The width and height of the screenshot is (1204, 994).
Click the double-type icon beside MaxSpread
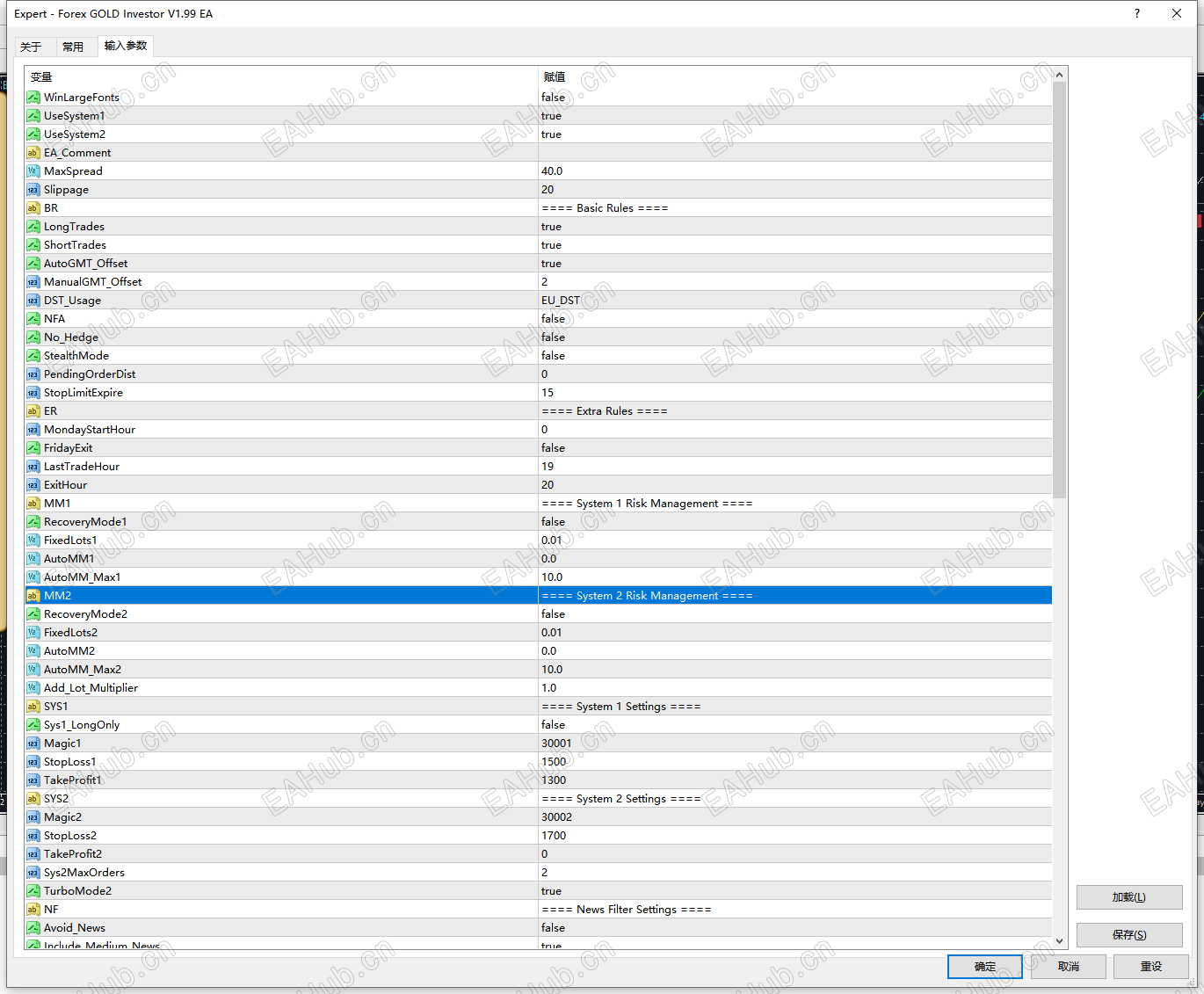(x=33, y=171)
